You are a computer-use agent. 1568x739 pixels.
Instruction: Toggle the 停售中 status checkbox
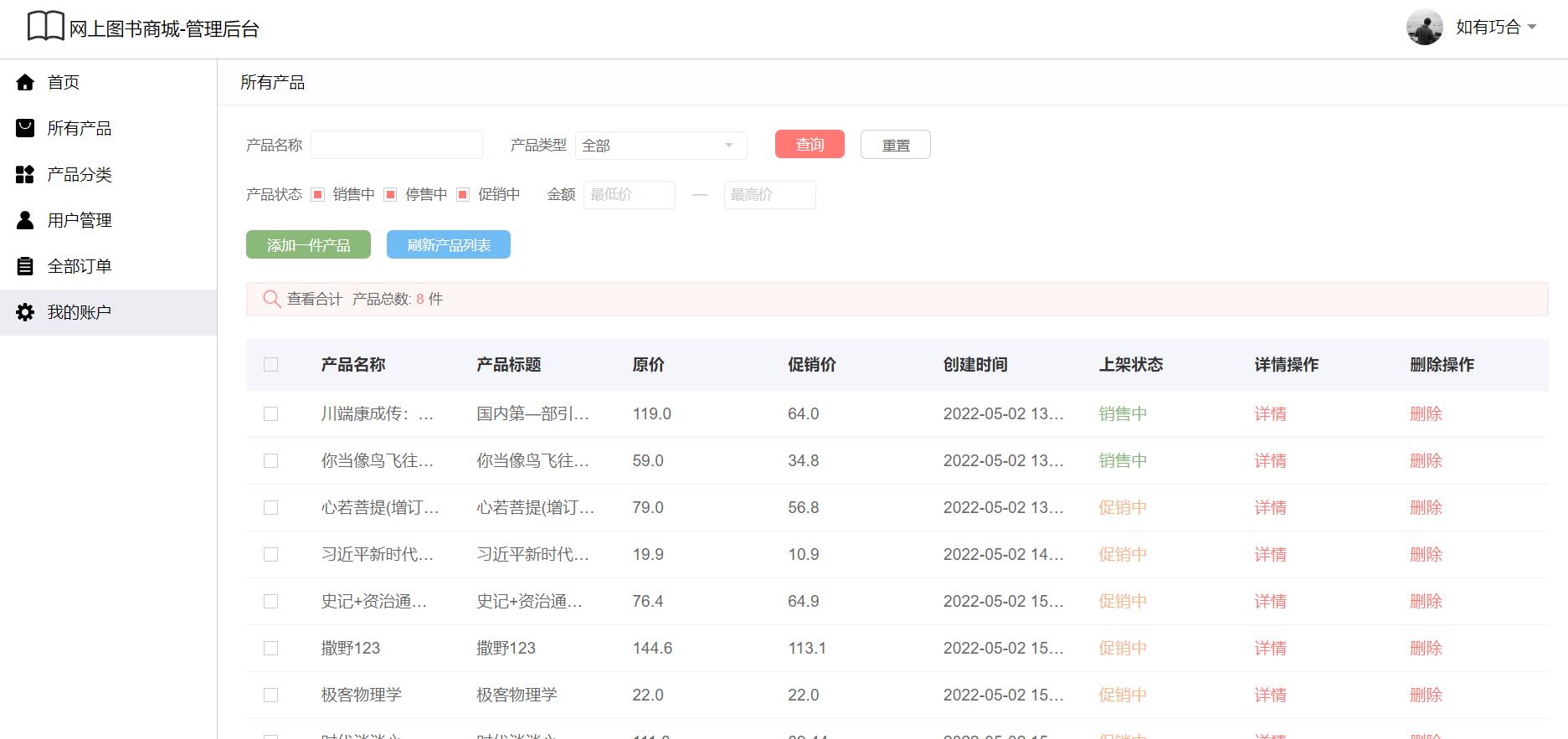390,194
